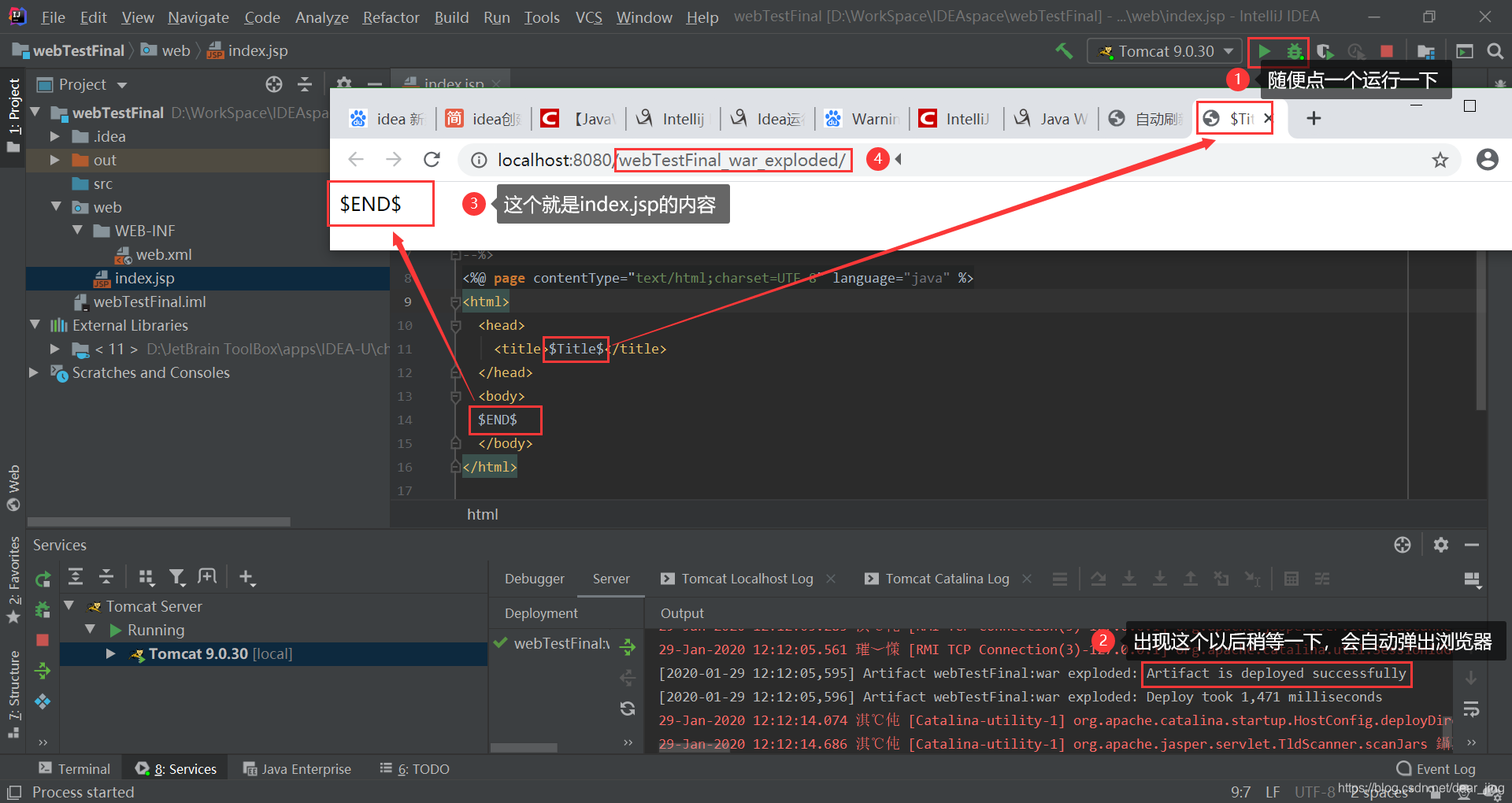The height and width of the screenshot is (803, 1512).
Task: Click browser profile avatar icon
Action: (1487, 160)
